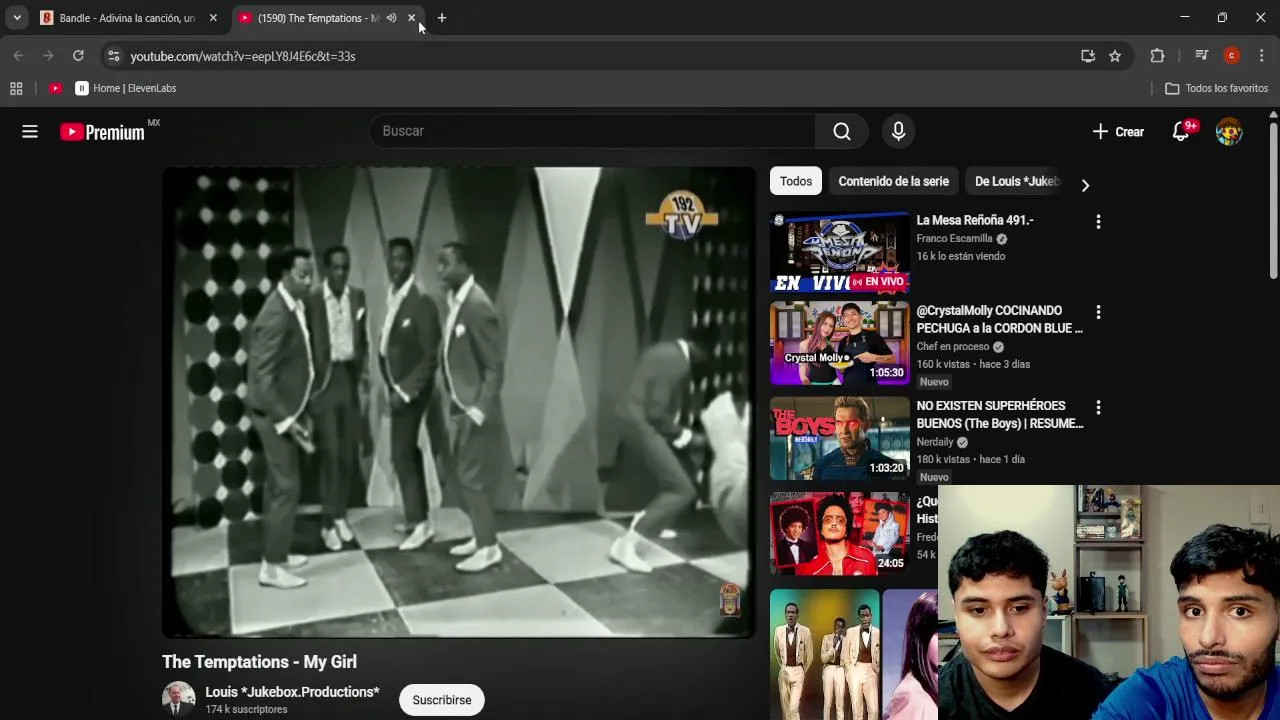Click the install app icon in address bar

pos(1088,56)
